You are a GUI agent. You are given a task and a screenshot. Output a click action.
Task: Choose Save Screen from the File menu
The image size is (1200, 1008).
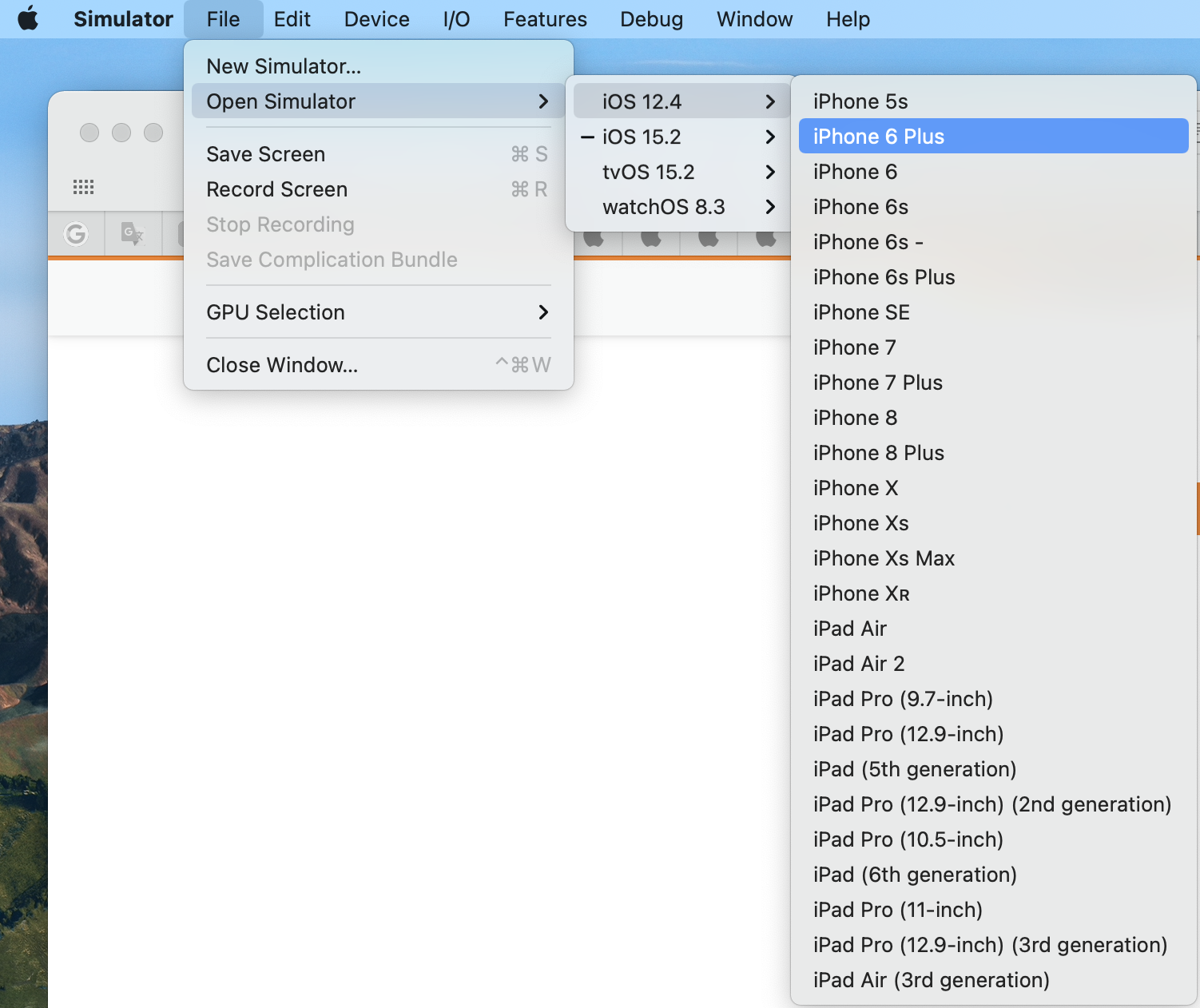click(x=265, y=153)
